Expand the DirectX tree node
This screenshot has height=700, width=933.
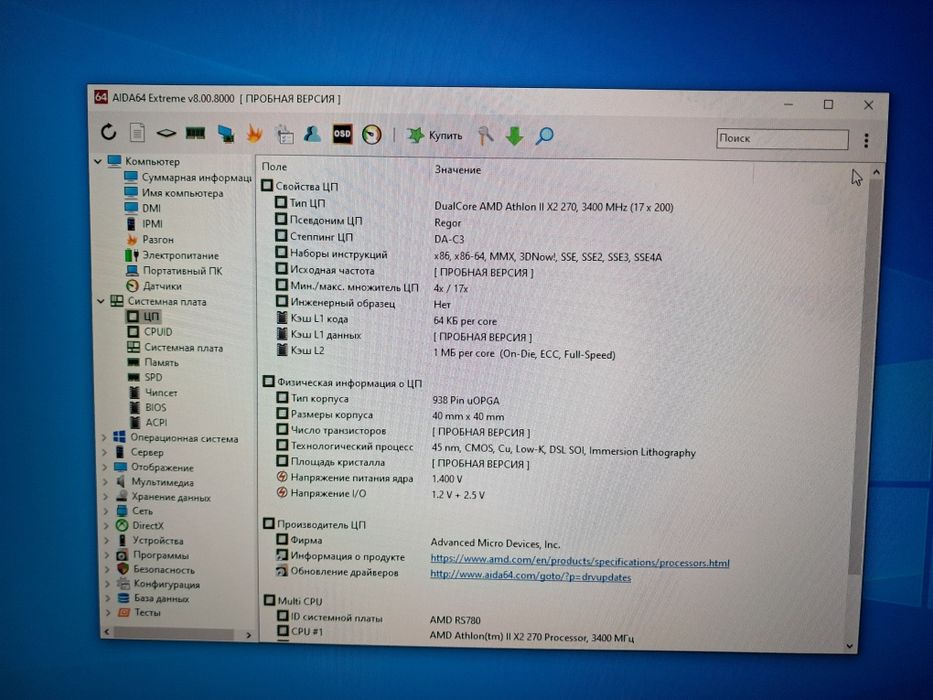pyautogui.click(x=107, y=526)
